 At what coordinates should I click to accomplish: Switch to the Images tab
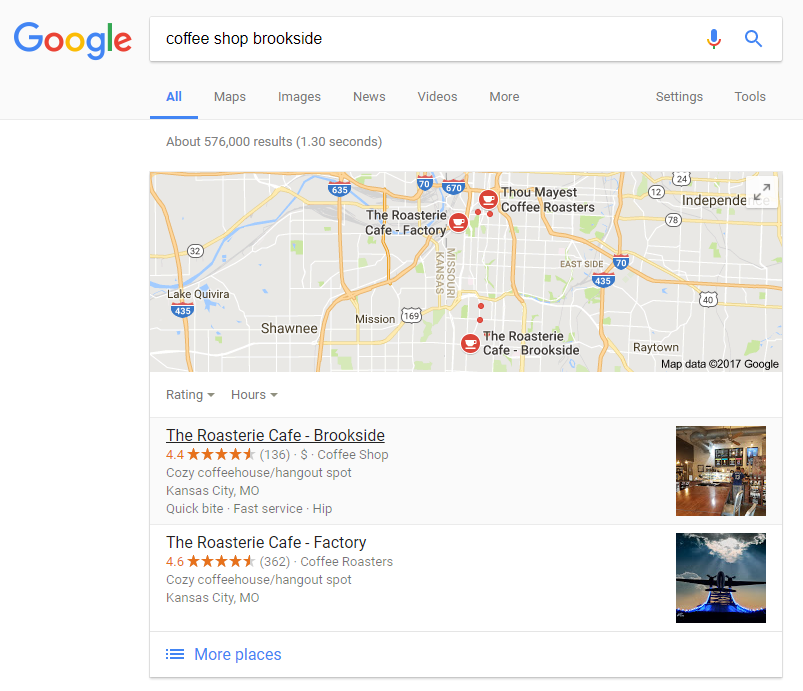click(x=299, y=97)
